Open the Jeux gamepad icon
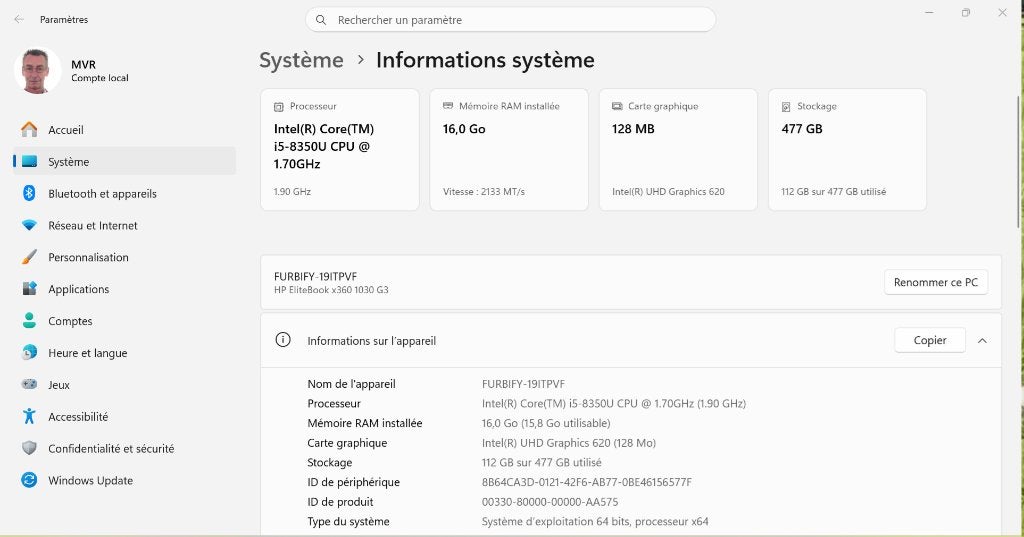Screen dimensions: 1024x537 (29, 384)
